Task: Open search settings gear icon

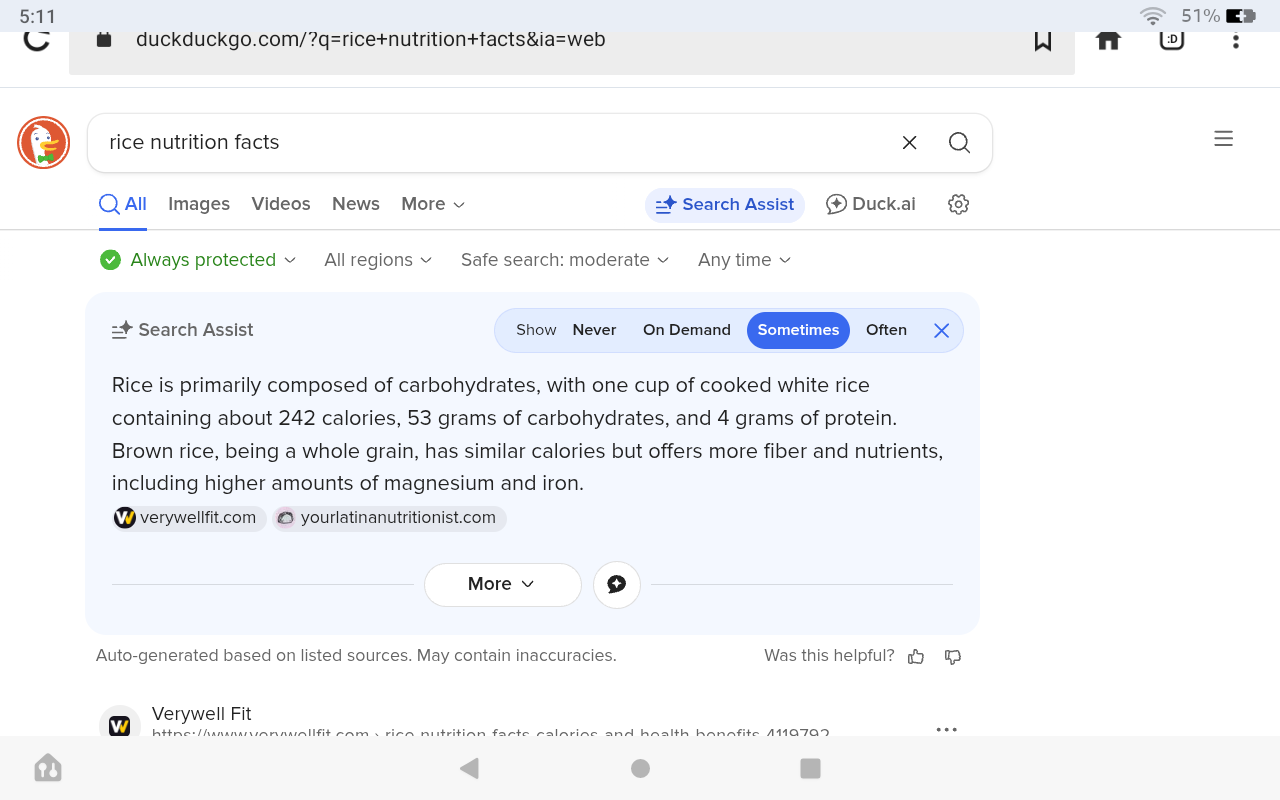Action: click(958, 204)
